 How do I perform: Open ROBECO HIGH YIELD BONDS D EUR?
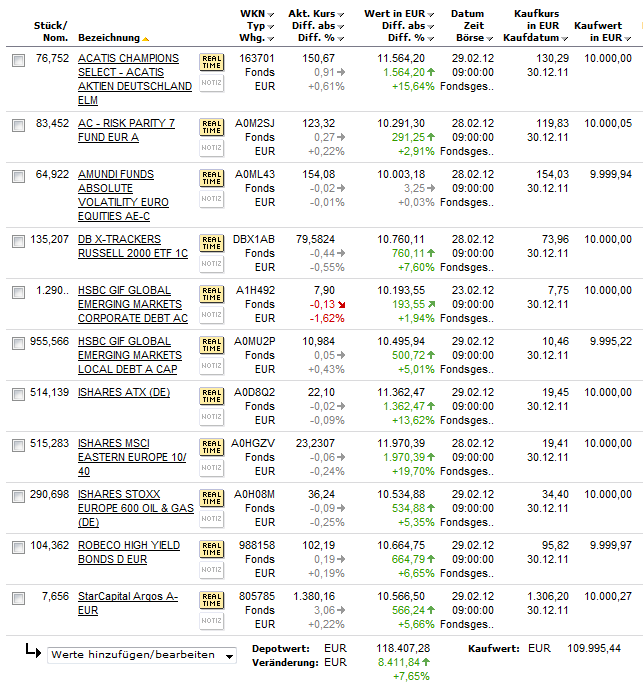tap(129, 552)
